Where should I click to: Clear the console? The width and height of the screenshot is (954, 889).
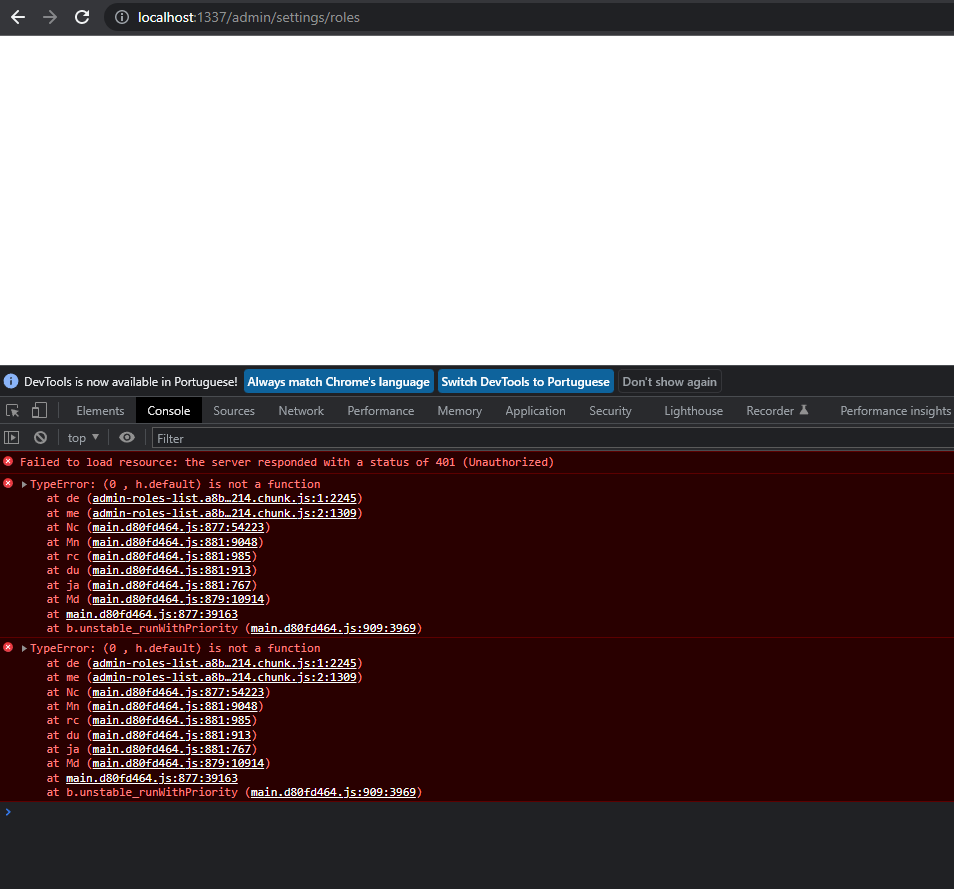tap(40, 437)
